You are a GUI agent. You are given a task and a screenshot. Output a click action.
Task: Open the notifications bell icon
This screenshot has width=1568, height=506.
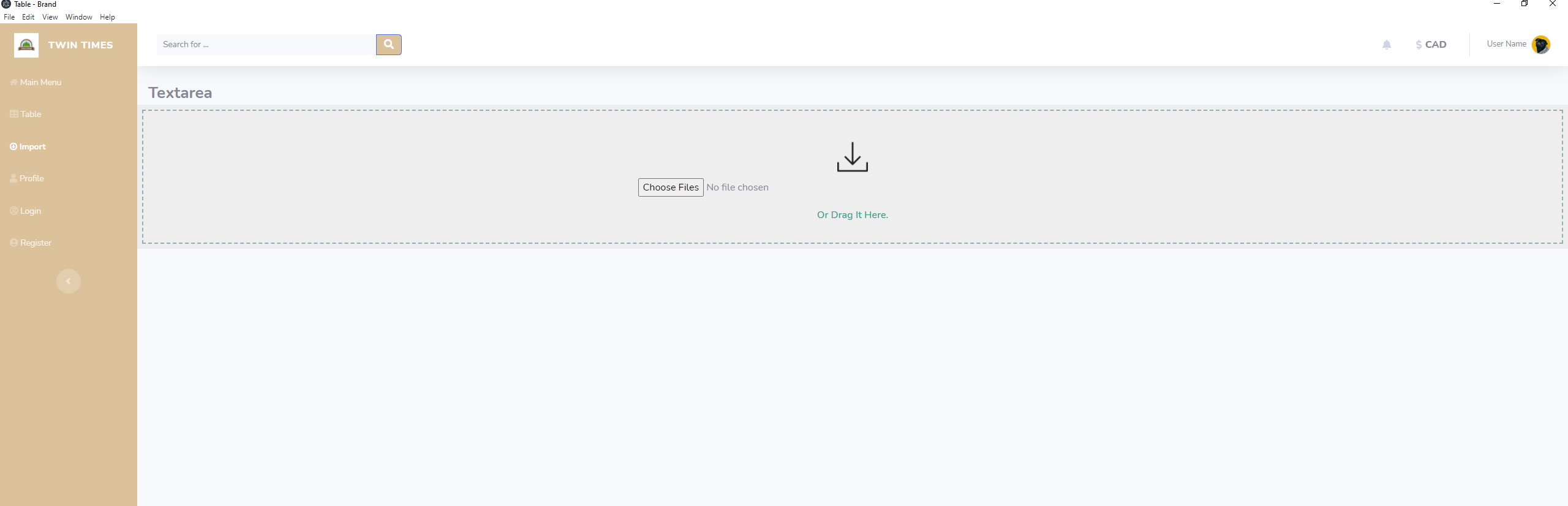tap(1387, 45)
